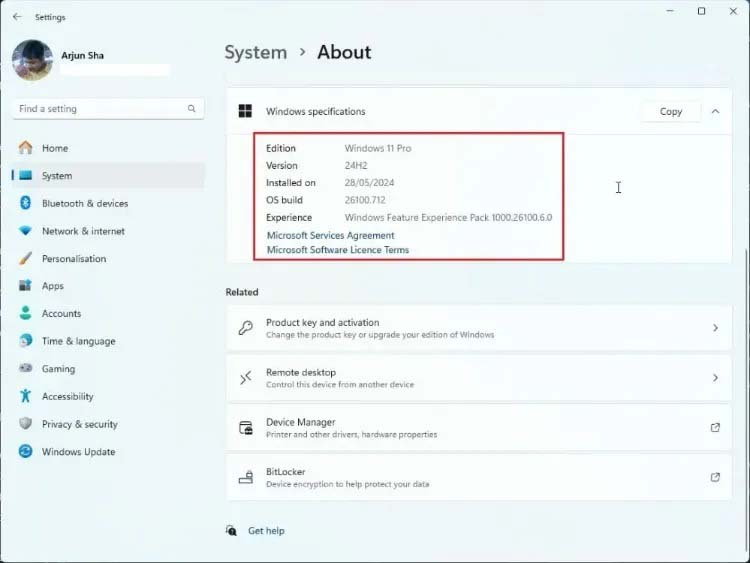The height and width of the screenshot is (563, 750).
Task: Click the Bluetooth & devices sidebar icon
Action: tap(25, 203)
